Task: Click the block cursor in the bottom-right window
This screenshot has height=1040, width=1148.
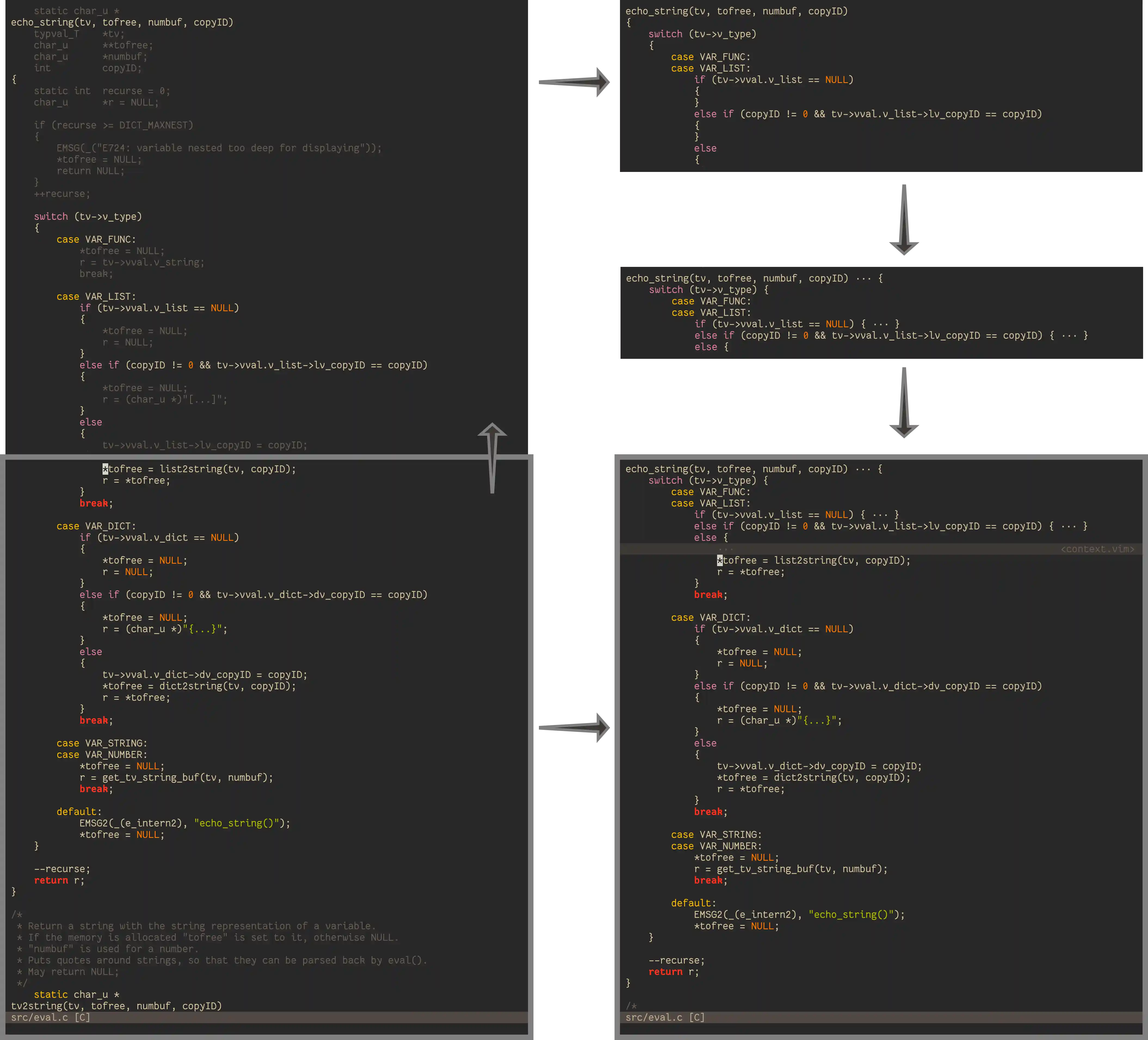Action: (x=720, y=560)
